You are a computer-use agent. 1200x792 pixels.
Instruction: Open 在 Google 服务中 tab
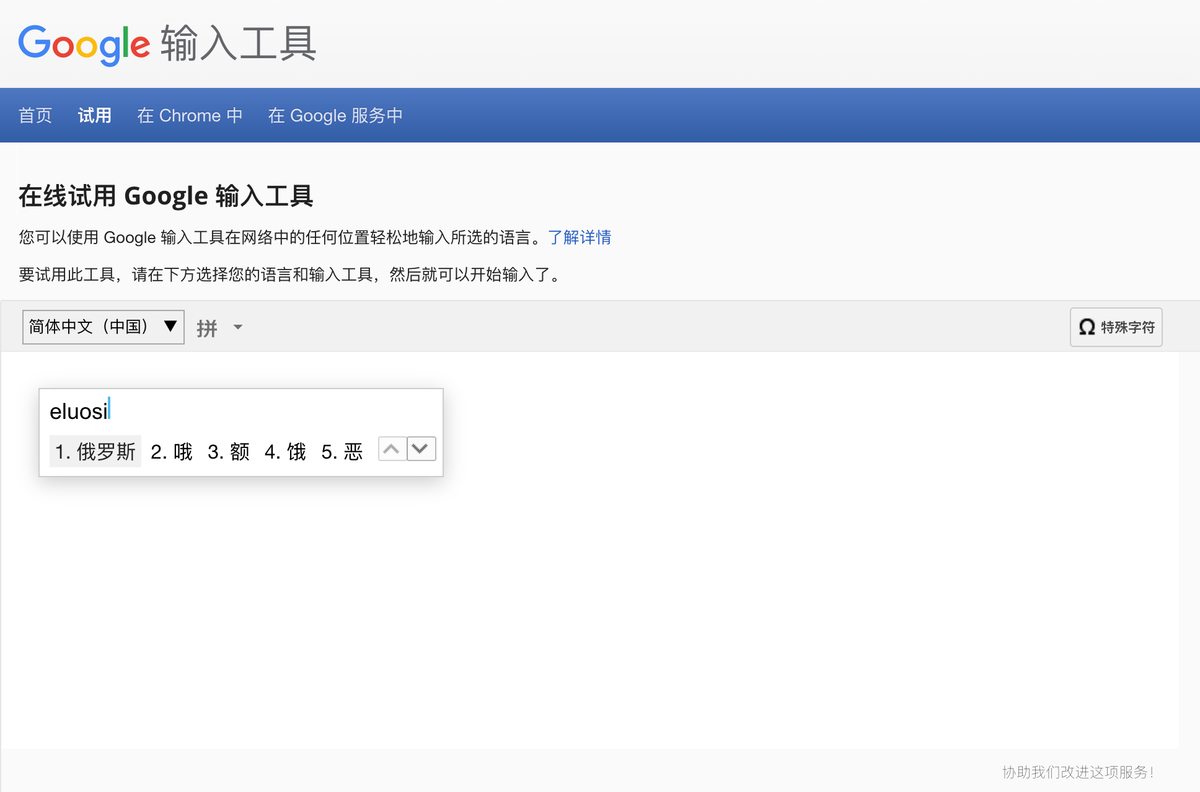tap(335, 115)
